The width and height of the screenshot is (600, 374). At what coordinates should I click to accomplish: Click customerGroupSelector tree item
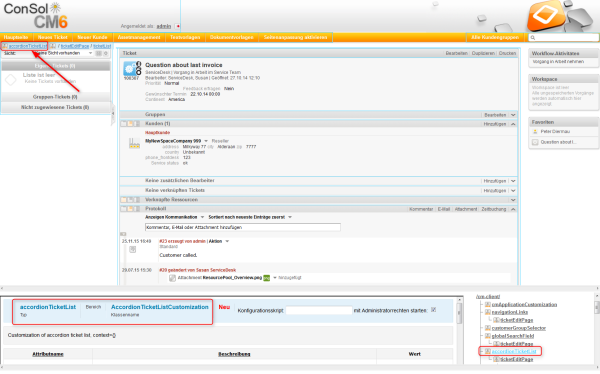(x=518, y=328)
